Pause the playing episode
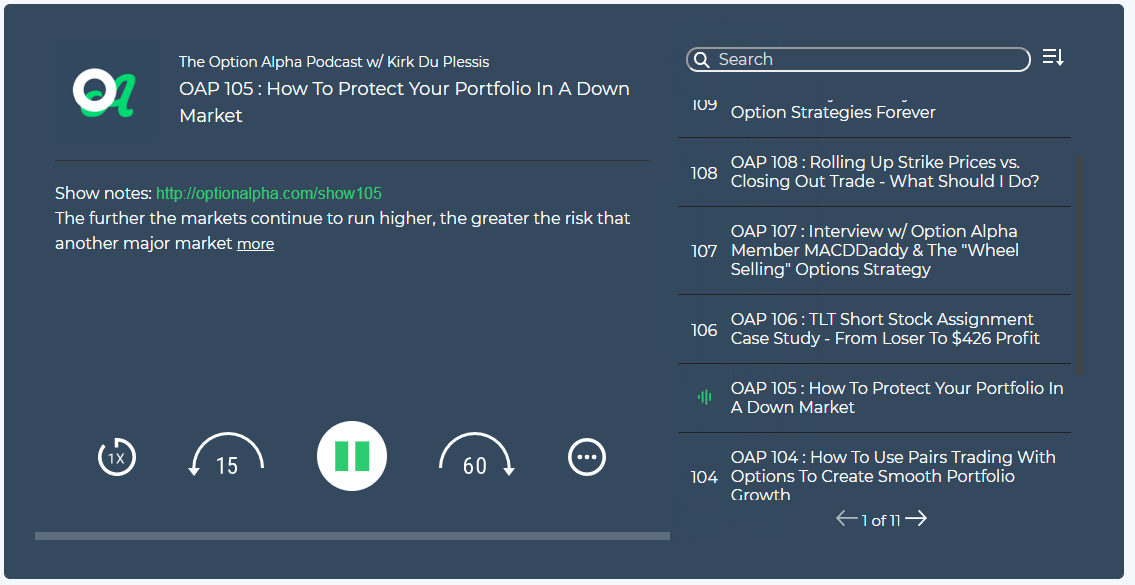Image resolution: width=1135 pixels, height=585 pixels. click(x=352, y=456)
